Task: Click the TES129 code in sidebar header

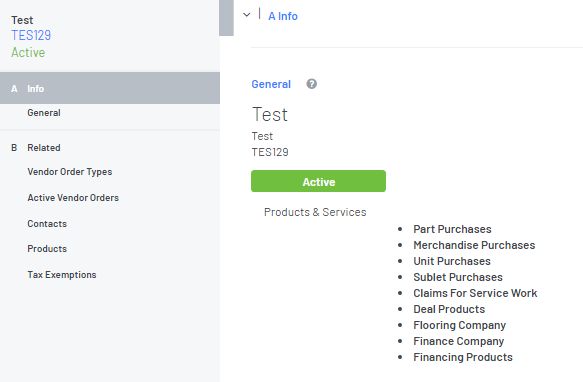Action: tap(31, 35)
